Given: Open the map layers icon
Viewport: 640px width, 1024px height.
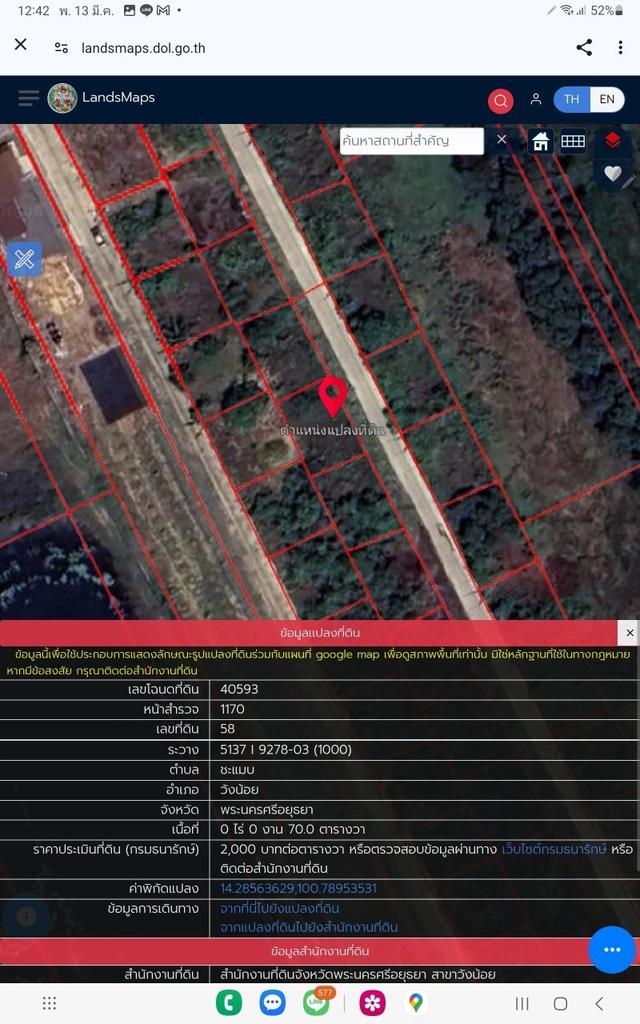Looking at the screenshot, I should [x=613, y=141].
